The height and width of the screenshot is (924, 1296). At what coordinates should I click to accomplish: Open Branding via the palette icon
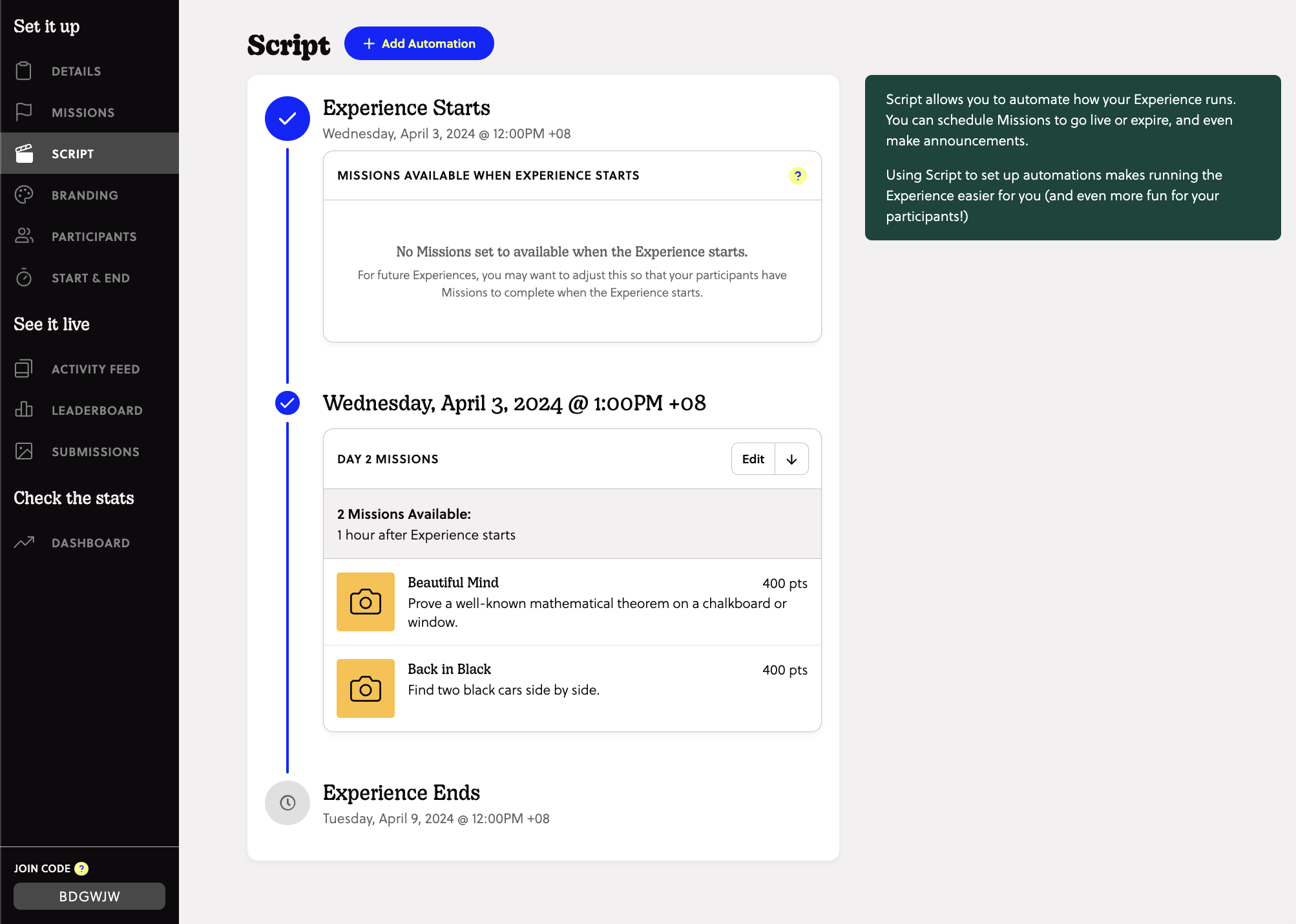tap(24, 194)
